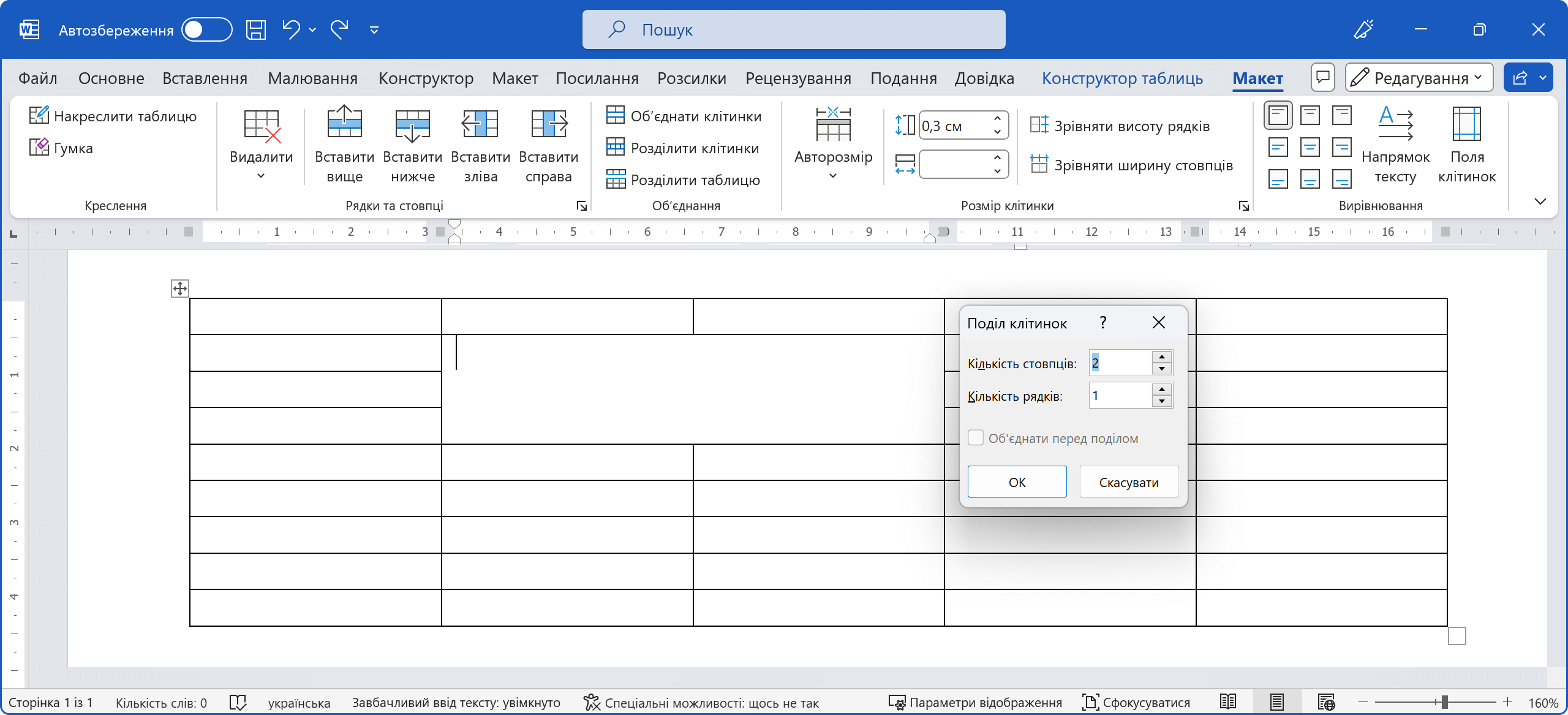Click Draw Table (Накреслити таблицю)
Screen dimensions: 1568x715
click(113, 116)
